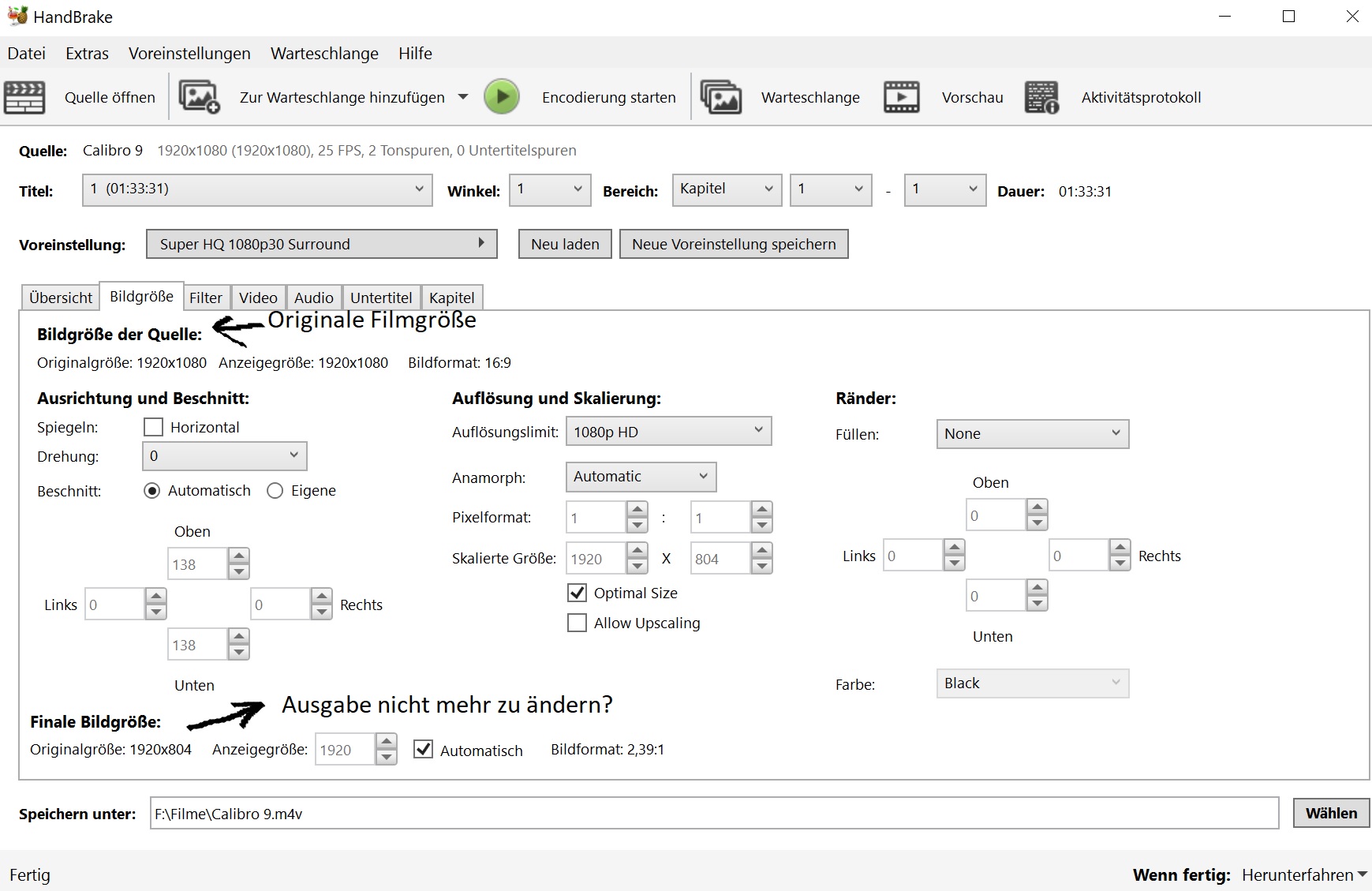
Task: Click the green Encodierung starten play icon
Action: click(502, 97)
